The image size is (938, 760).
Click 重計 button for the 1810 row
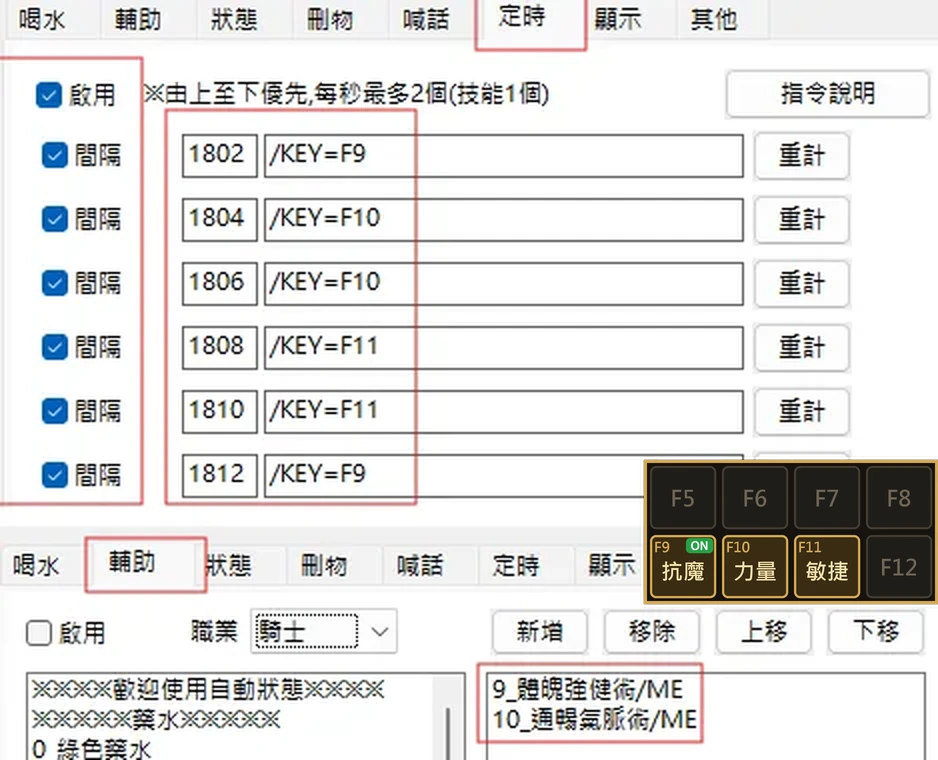802,412
